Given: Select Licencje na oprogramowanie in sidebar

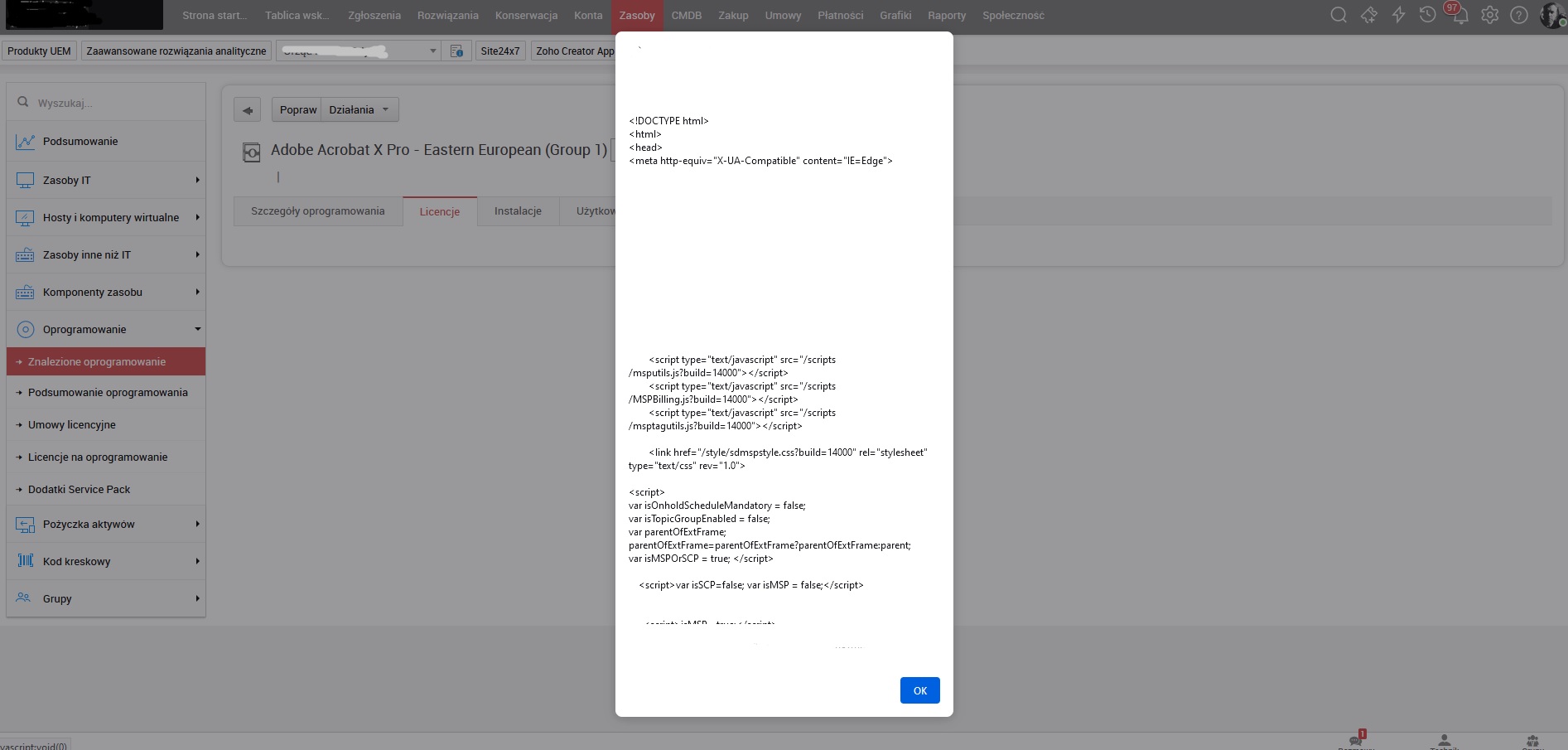Looking at the screenshot, I should 106,457.
